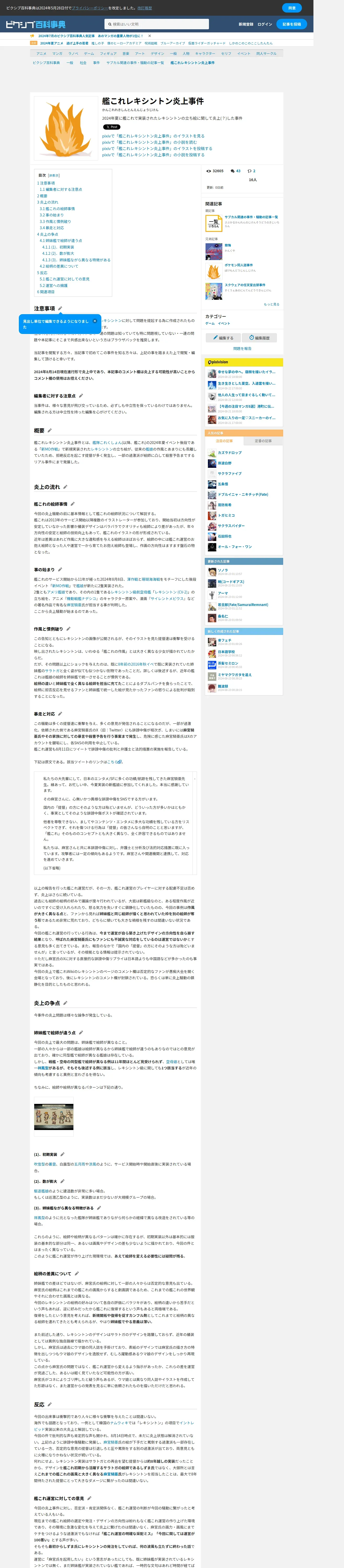Open the カズラドロップ popular article
This screenshot has height=1568, width=344.
click(x=230, y=453)
